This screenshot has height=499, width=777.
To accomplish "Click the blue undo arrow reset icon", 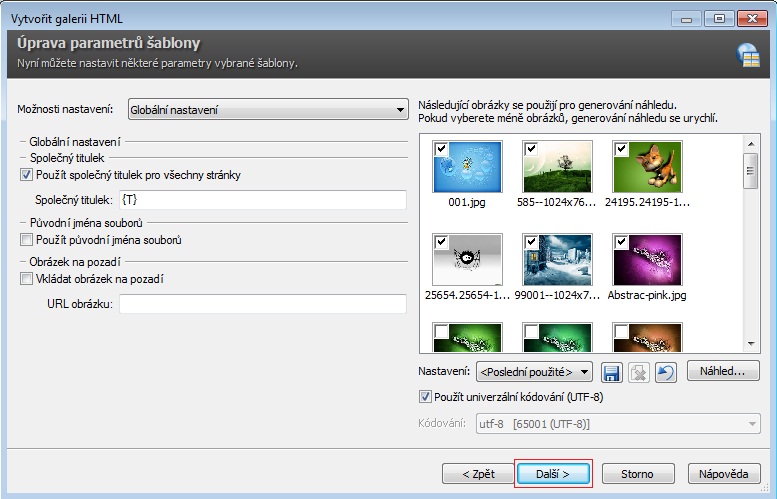I will 663,372.
